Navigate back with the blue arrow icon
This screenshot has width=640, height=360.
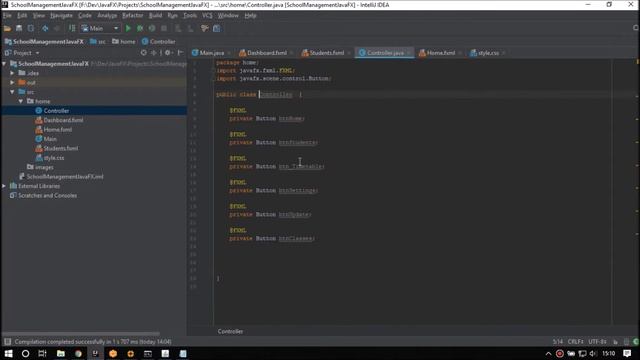click(x=45, y=28)
